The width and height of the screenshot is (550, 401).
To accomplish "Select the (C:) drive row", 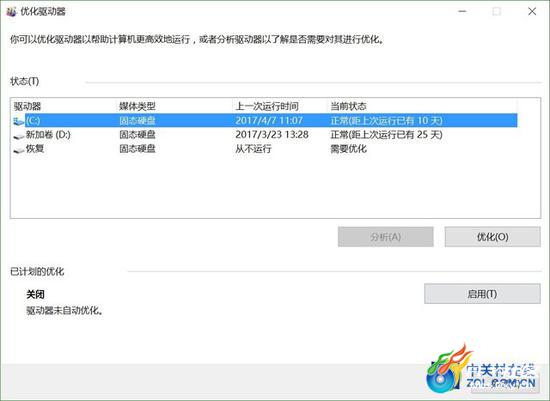I will [x=265, y=121].
